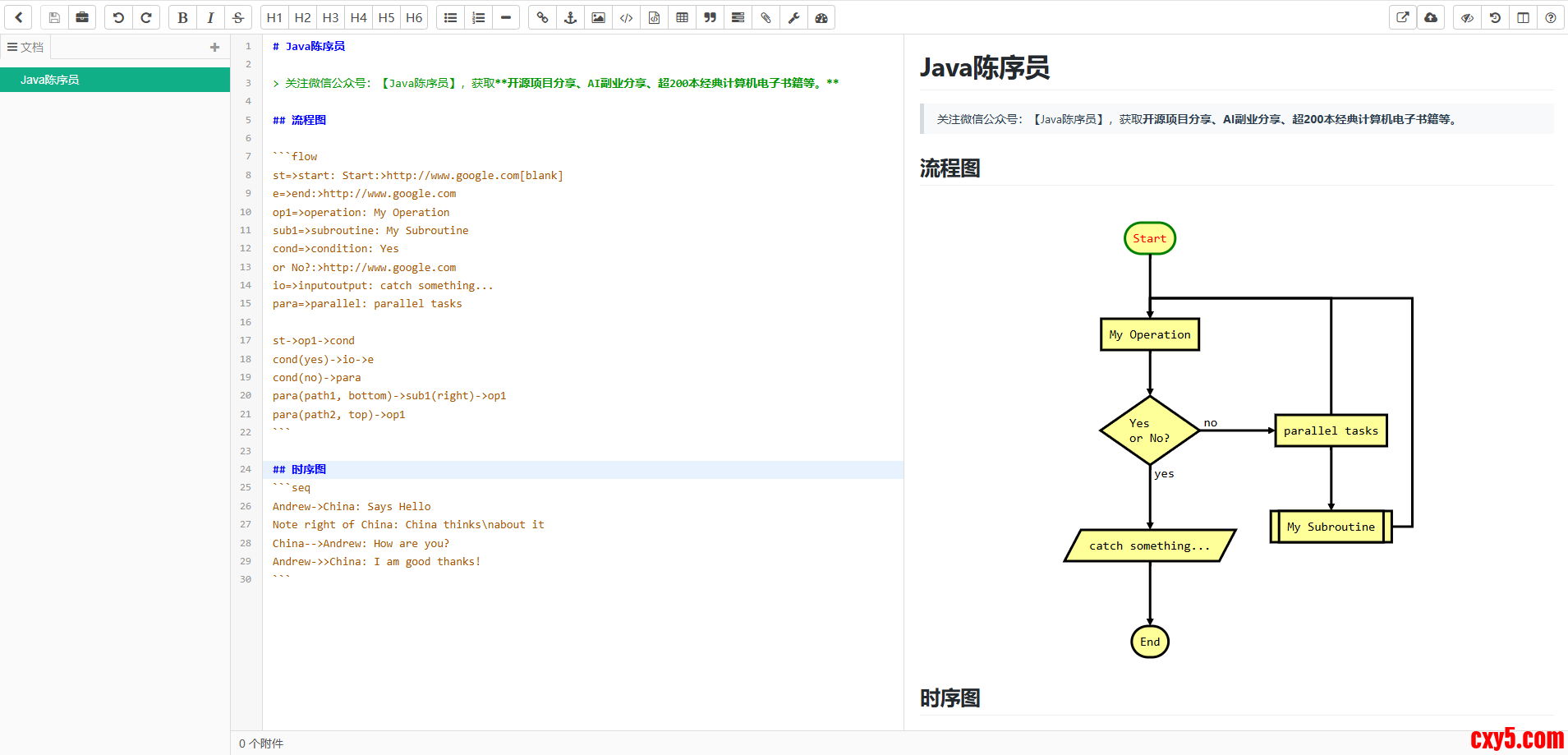
Task: Add a blockquote with the quote icon
Action: 710,17
